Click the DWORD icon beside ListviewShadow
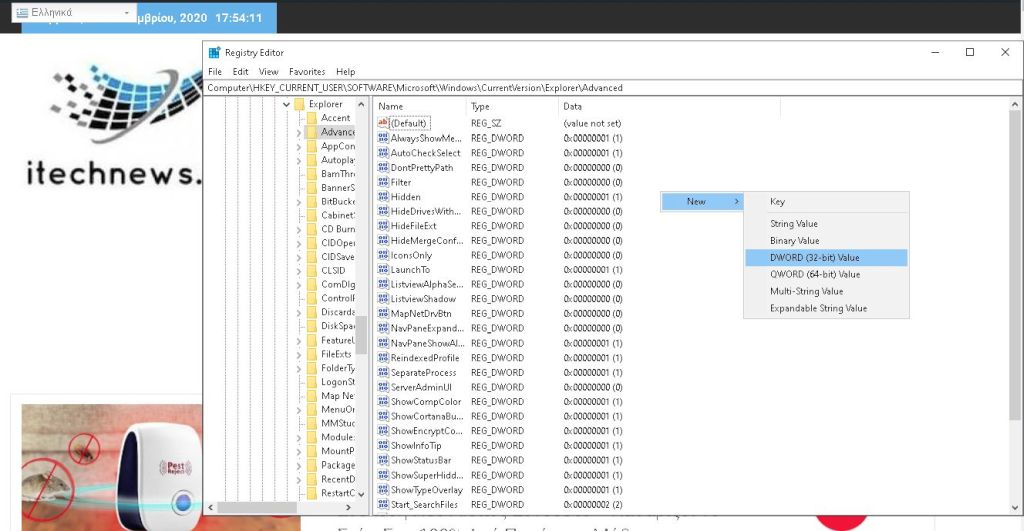The width and height of the screenshot is (1024, 531). 383,298
